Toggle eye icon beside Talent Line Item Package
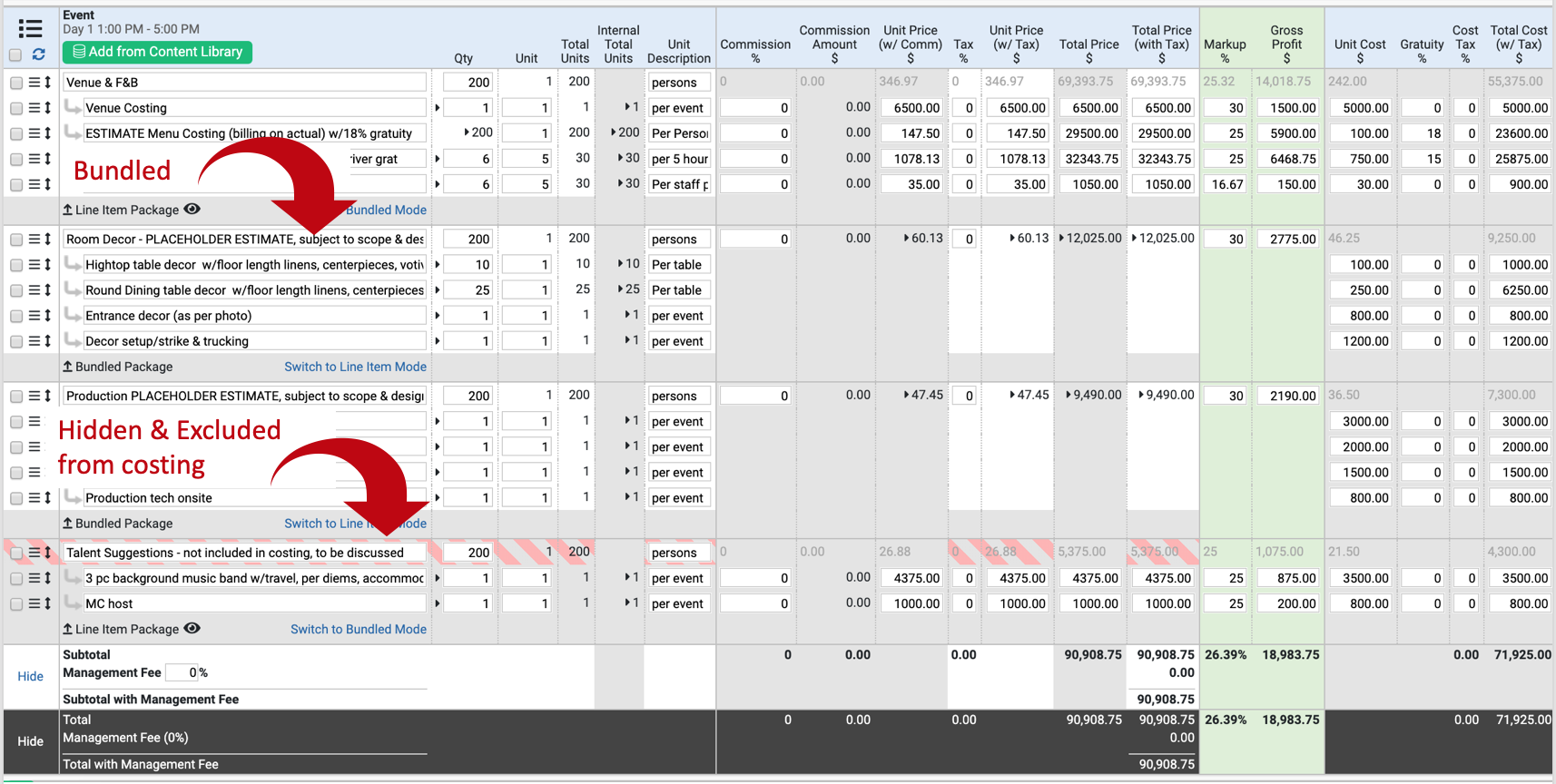The width and height of the screenshot is (1556, 784). (192, 628)
